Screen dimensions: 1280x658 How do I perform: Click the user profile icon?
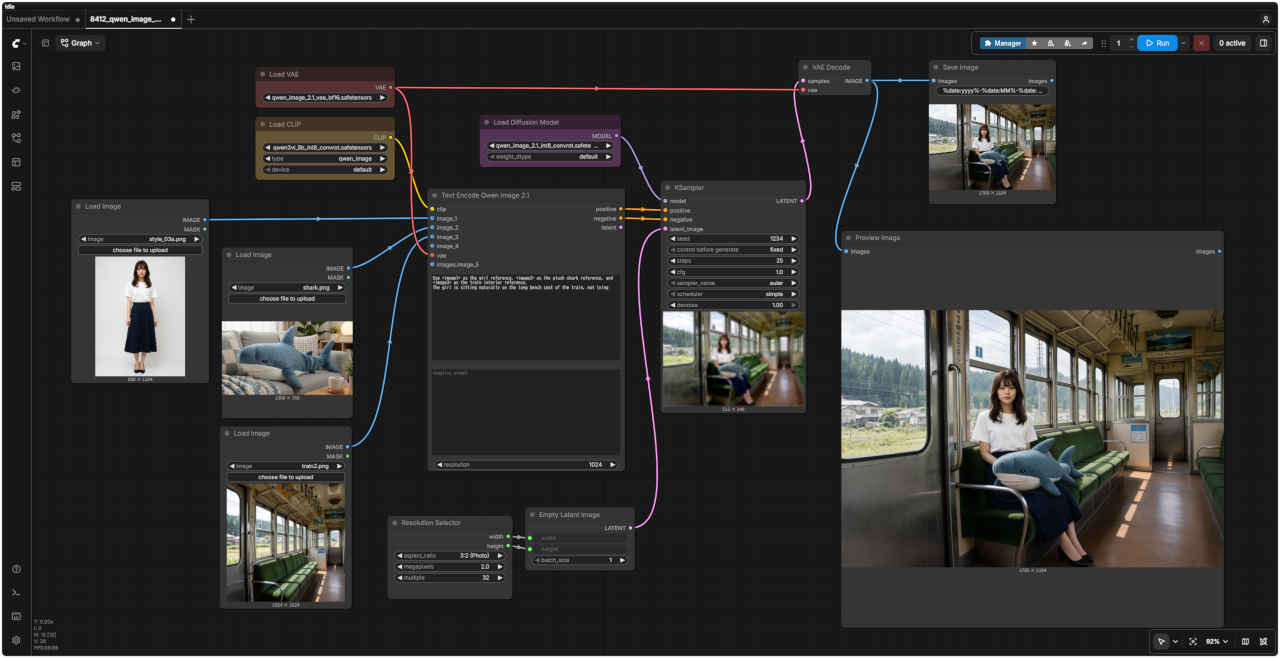pyautogui.click(x=1266, y=19)
